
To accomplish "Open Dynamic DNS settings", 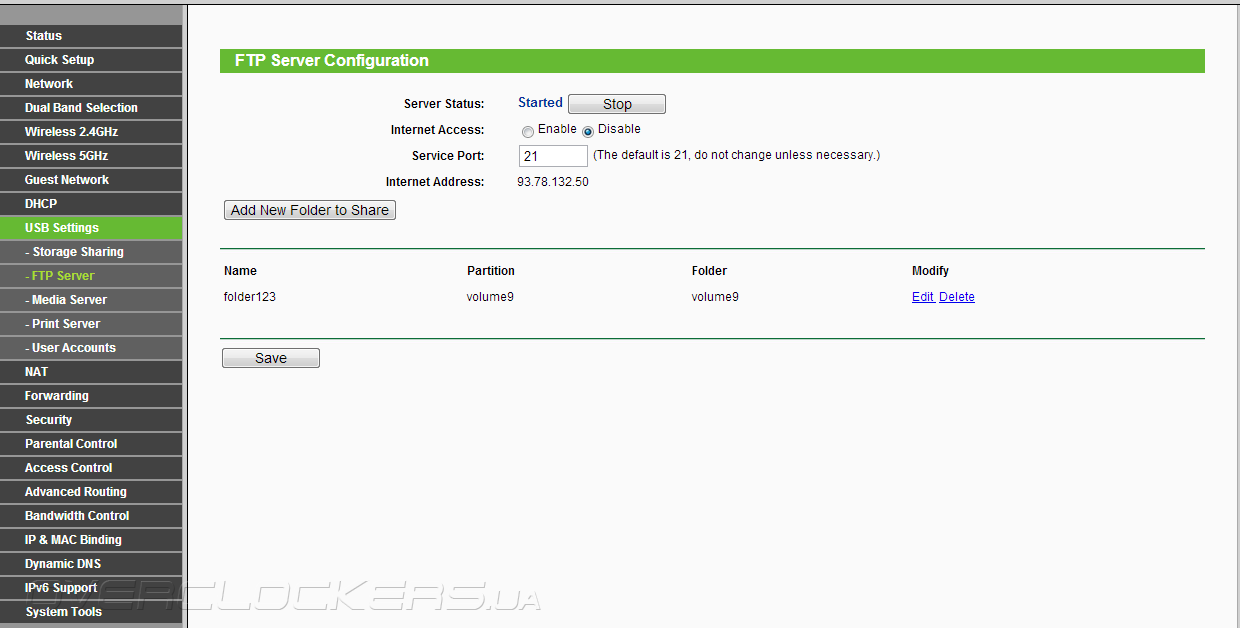I will point(91,564).
